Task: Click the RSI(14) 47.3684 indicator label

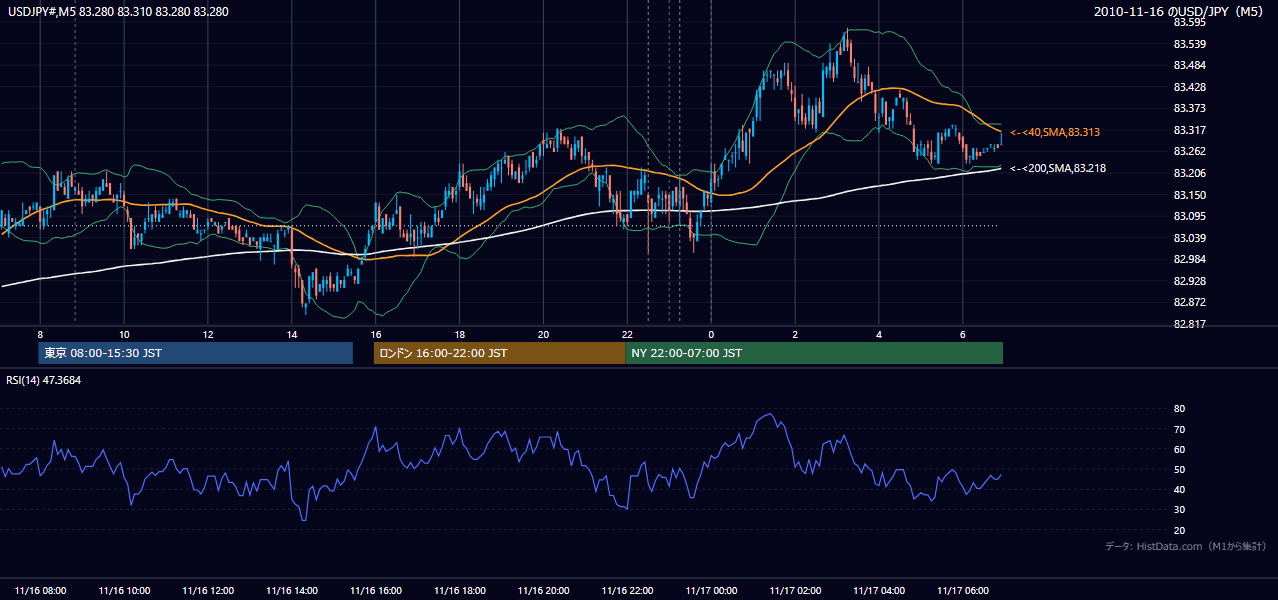Action: tap(44, 380)
